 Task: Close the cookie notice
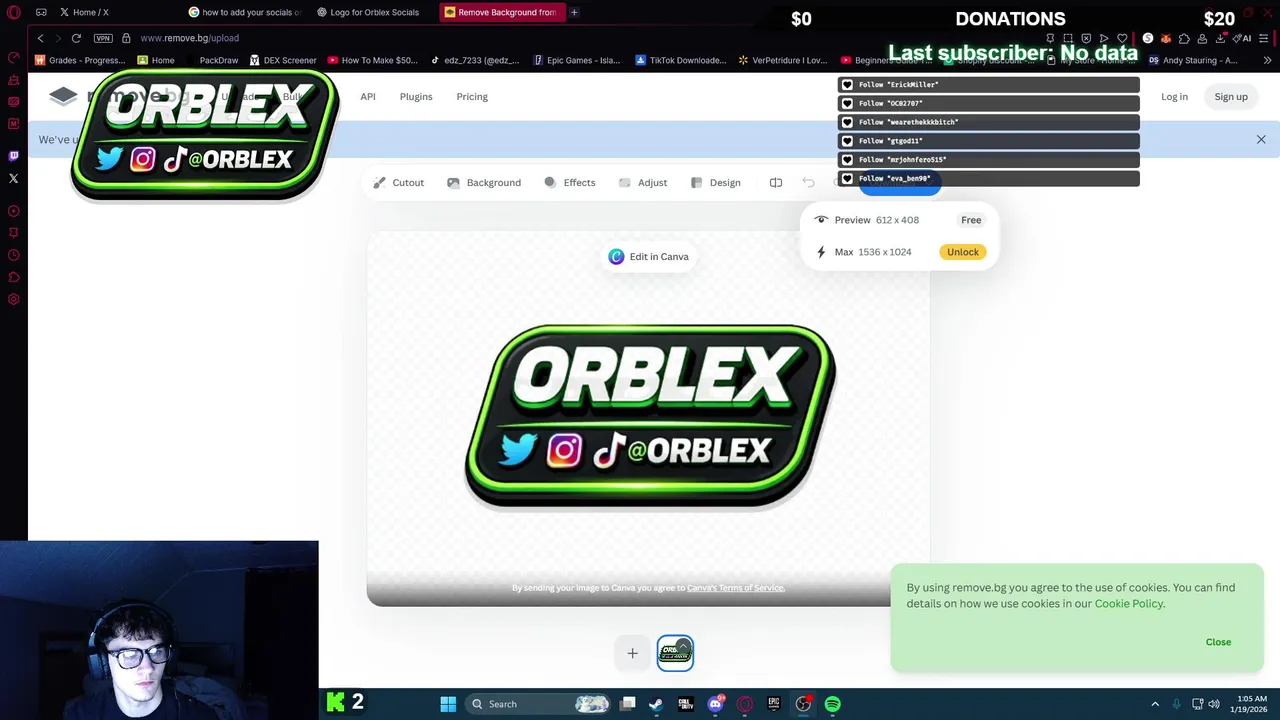[x=1218, y=642]
